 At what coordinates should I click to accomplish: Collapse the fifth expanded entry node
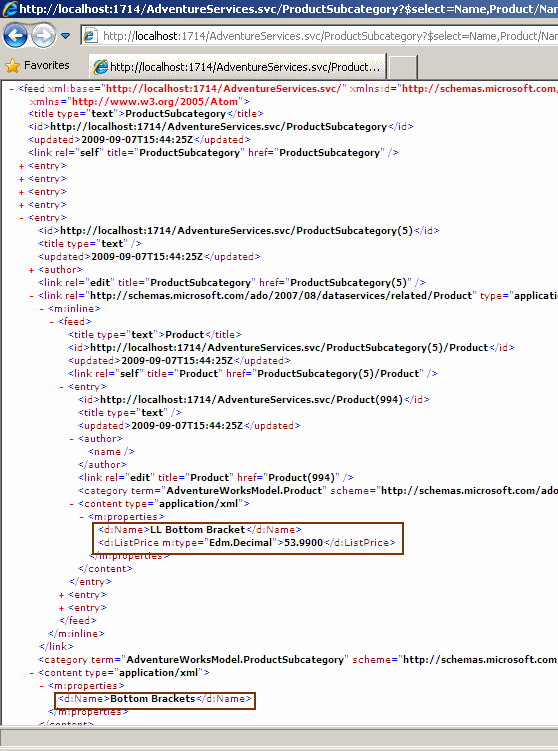tap(21, 218)
